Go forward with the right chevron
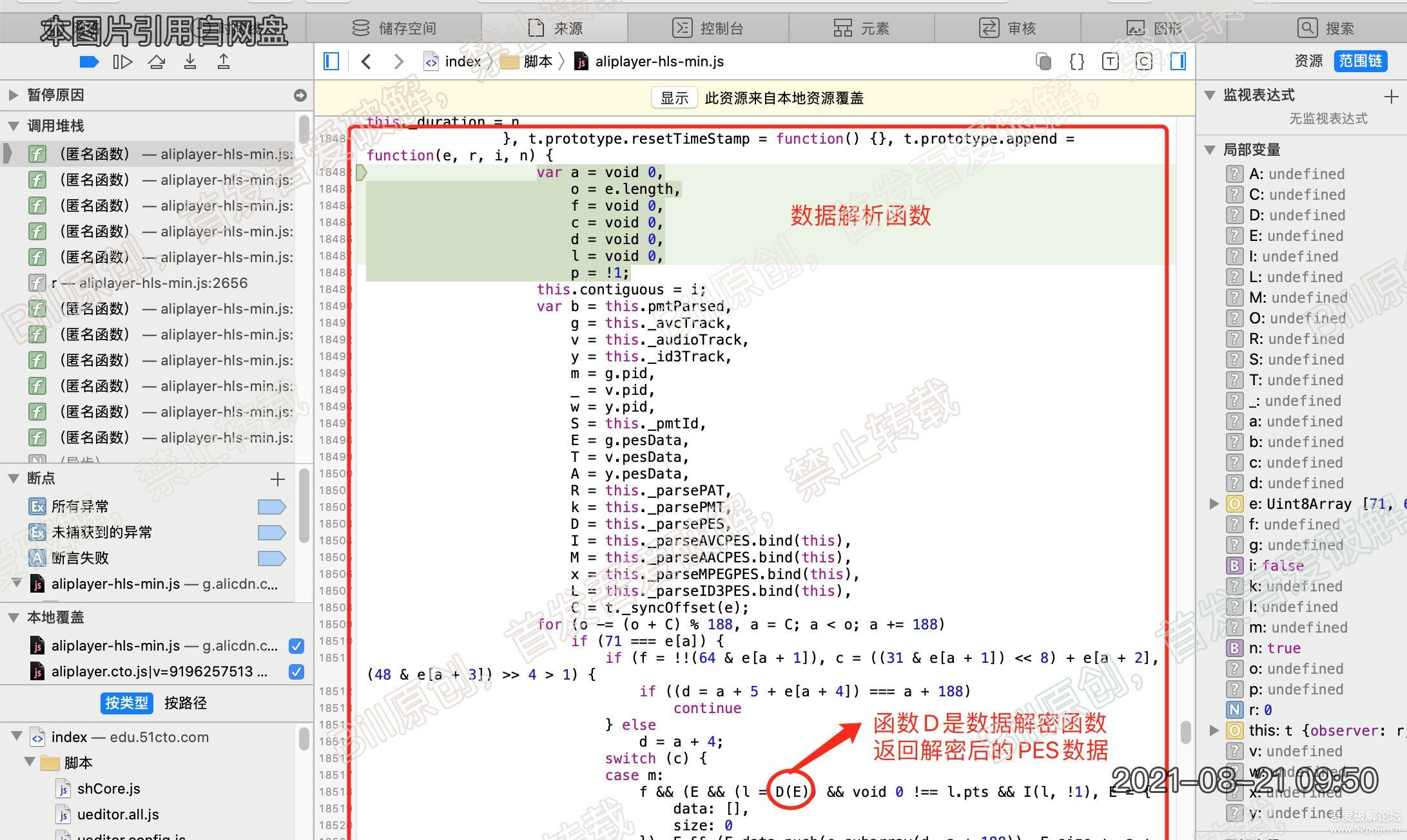This screenshot has width=1407, height=840. (x=399, y=61)
